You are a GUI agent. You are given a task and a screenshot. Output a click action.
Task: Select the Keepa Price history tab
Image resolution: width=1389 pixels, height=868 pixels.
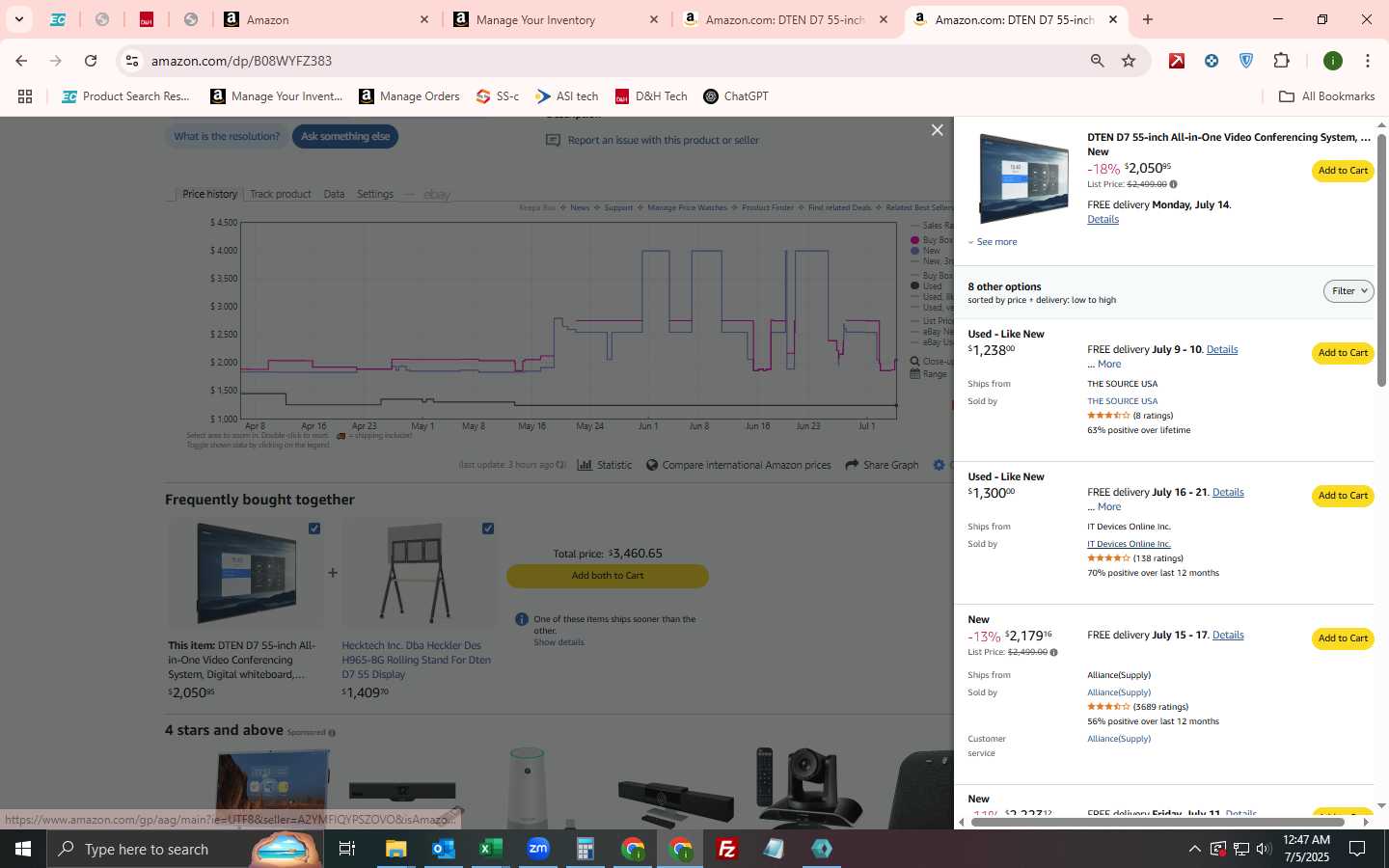(x=209, y=194)
